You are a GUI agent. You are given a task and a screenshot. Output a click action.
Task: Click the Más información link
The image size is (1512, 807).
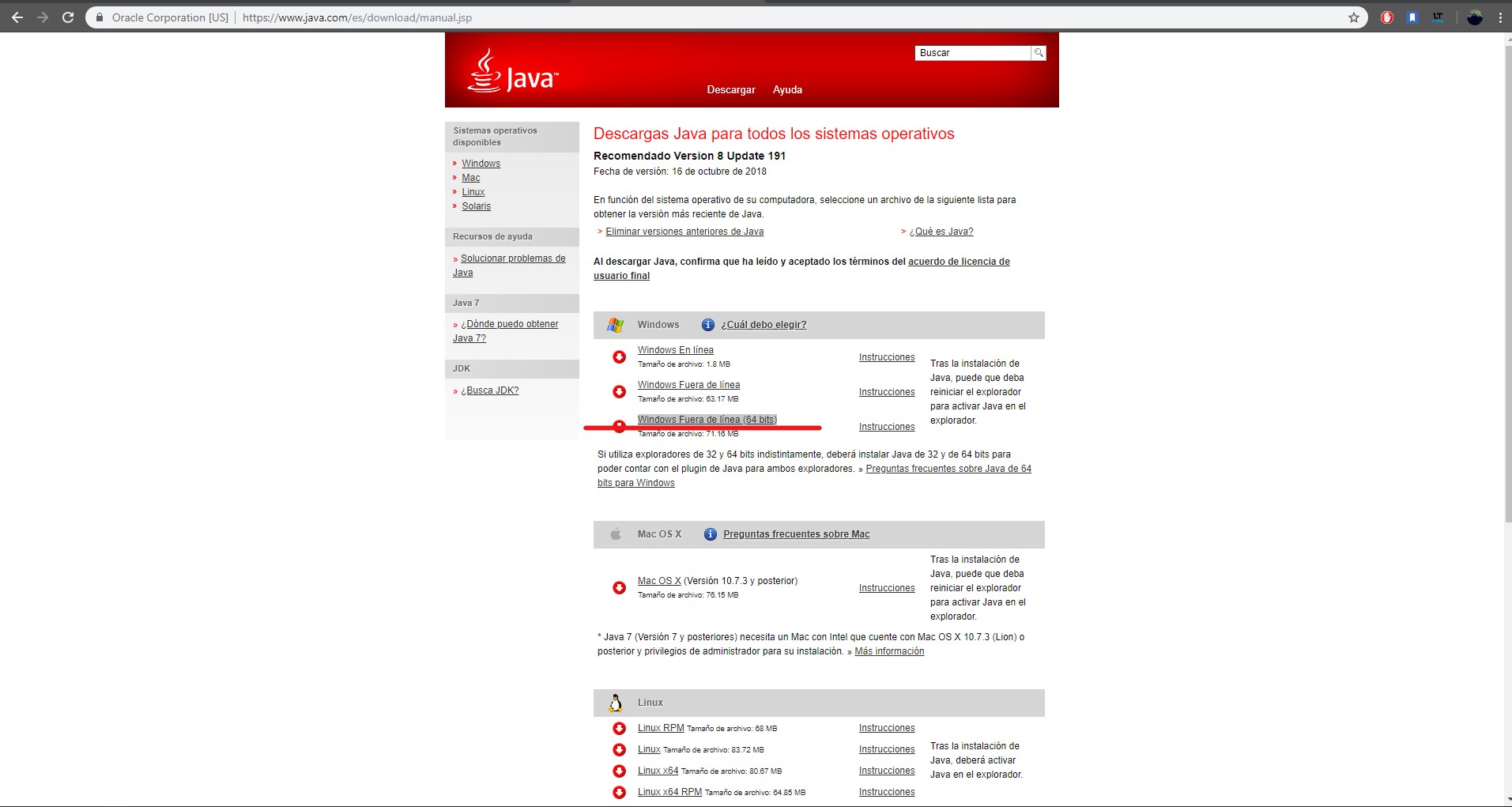click(889, 651)
